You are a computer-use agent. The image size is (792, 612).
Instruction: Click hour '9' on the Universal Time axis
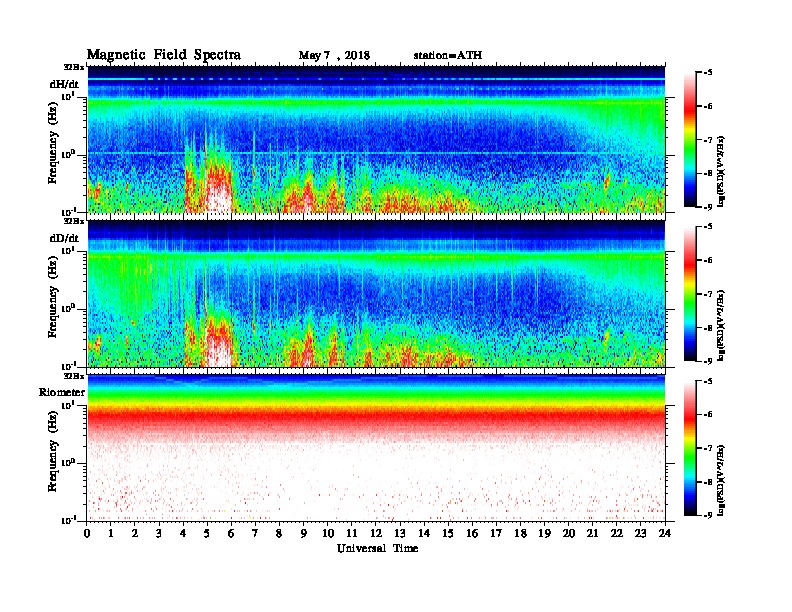(304, 533)
